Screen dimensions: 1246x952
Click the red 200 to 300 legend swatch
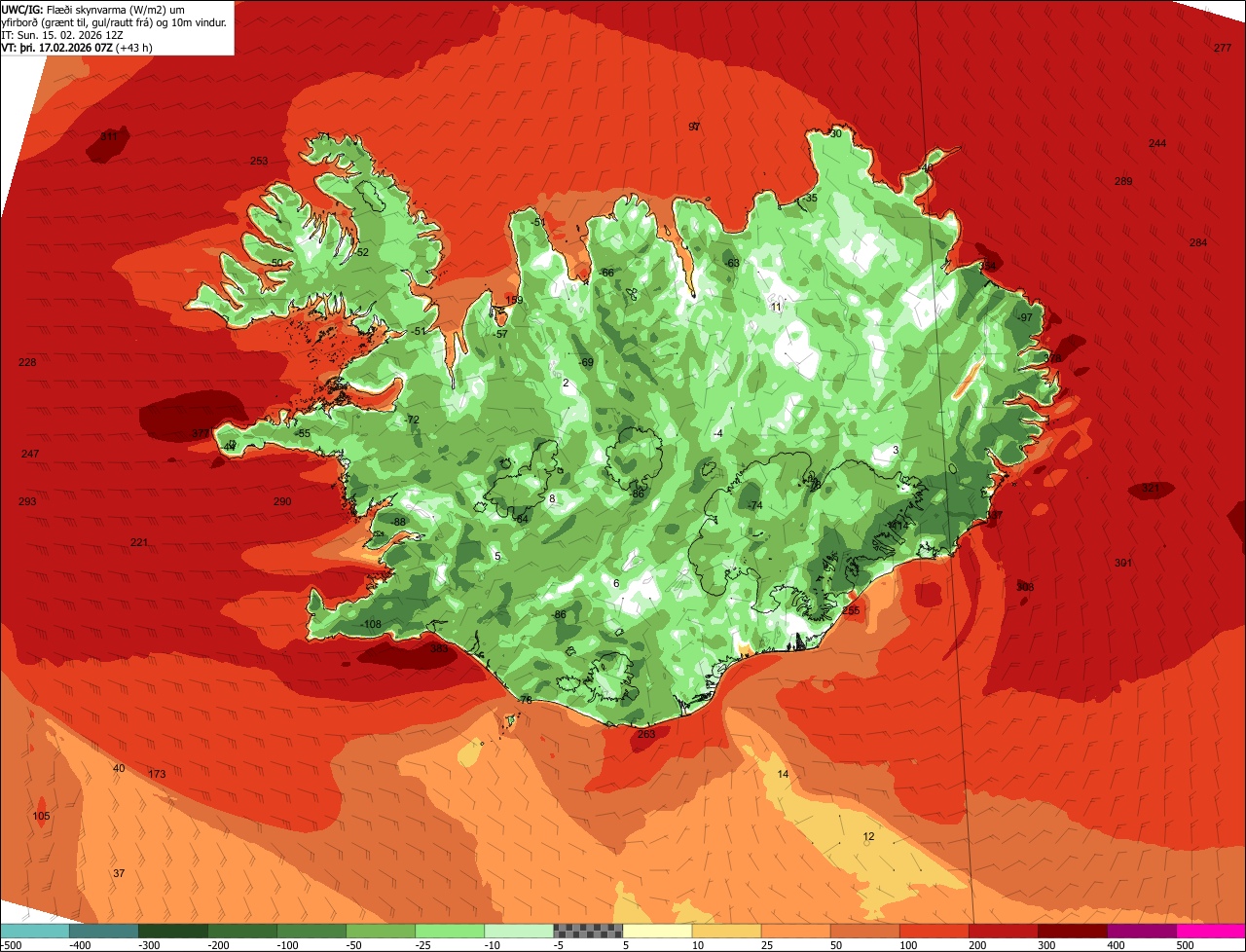click(1003, 931)
